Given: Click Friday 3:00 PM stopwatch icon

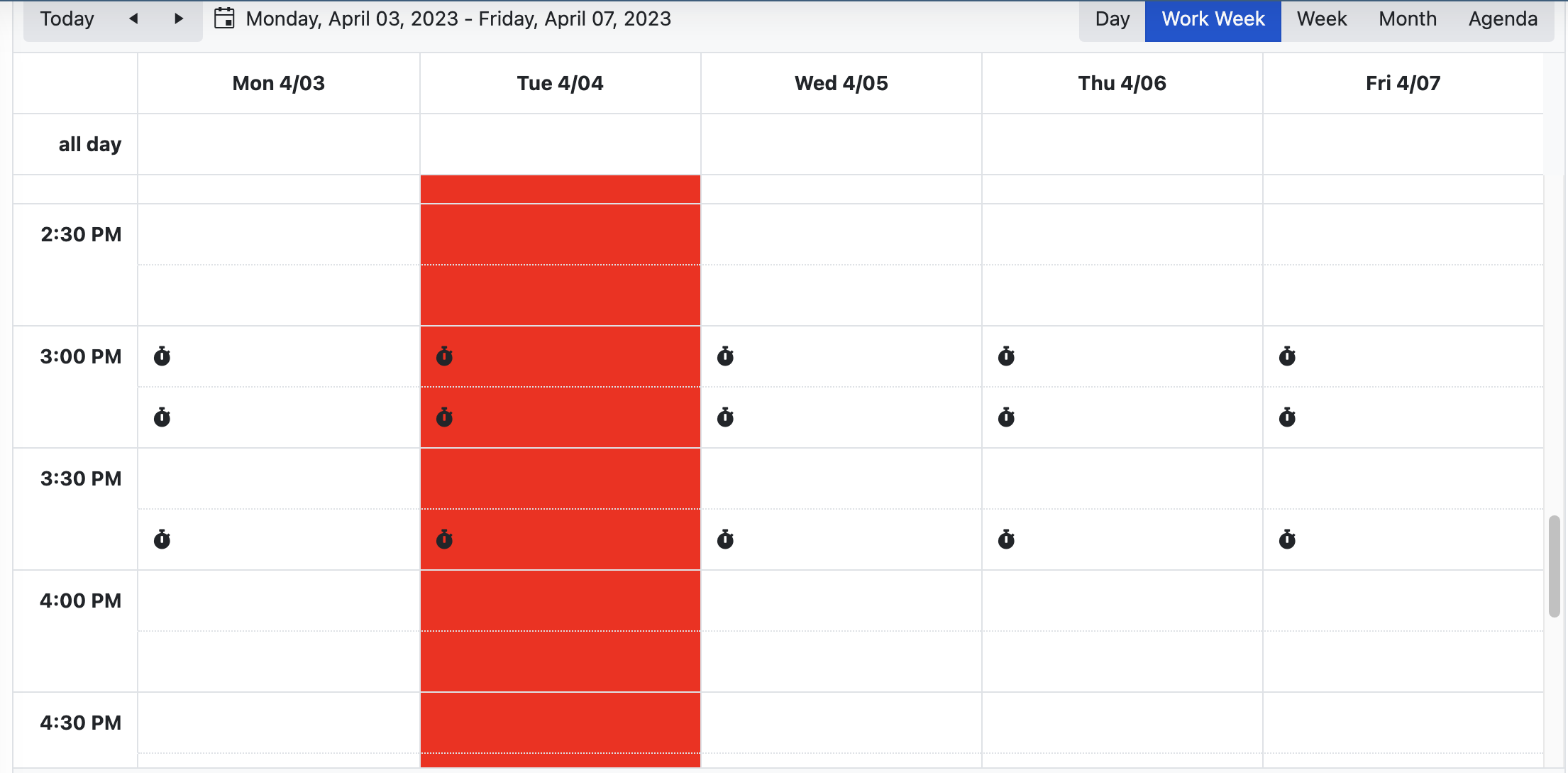Looking at the screenshot, I should [x=1287, y=356].
